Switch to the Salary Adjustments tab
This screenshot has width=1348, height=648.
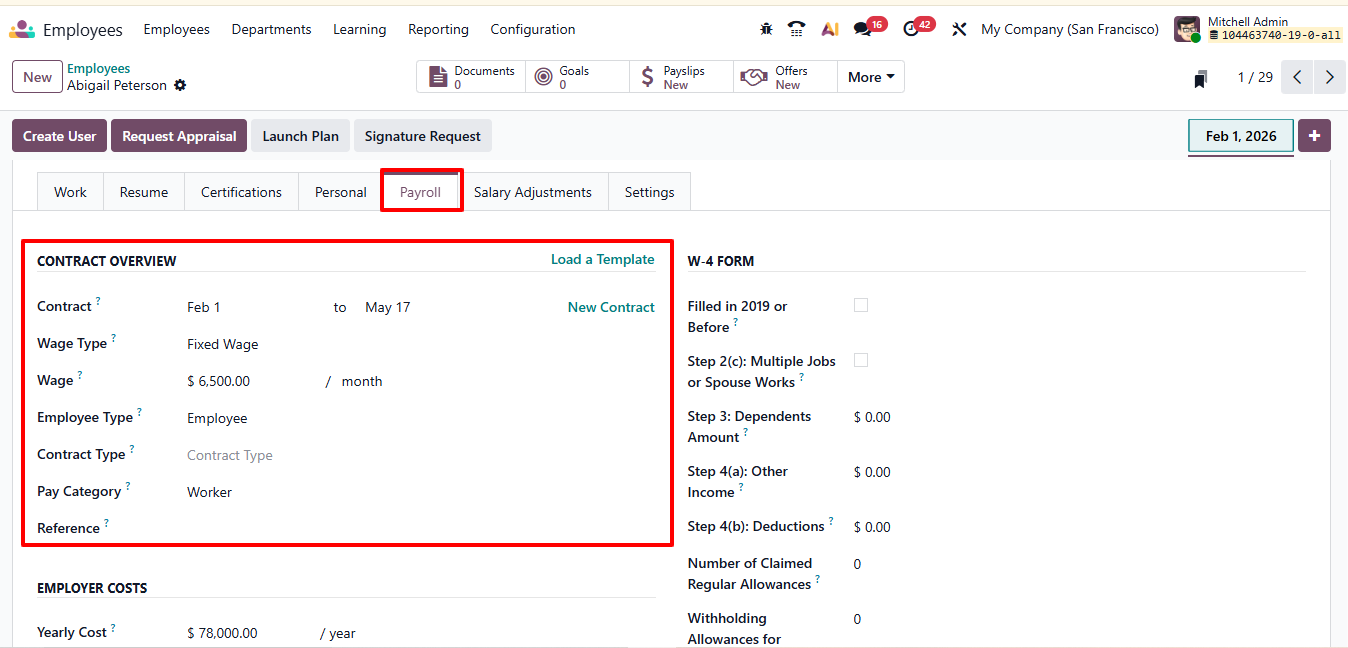(532, 192)
